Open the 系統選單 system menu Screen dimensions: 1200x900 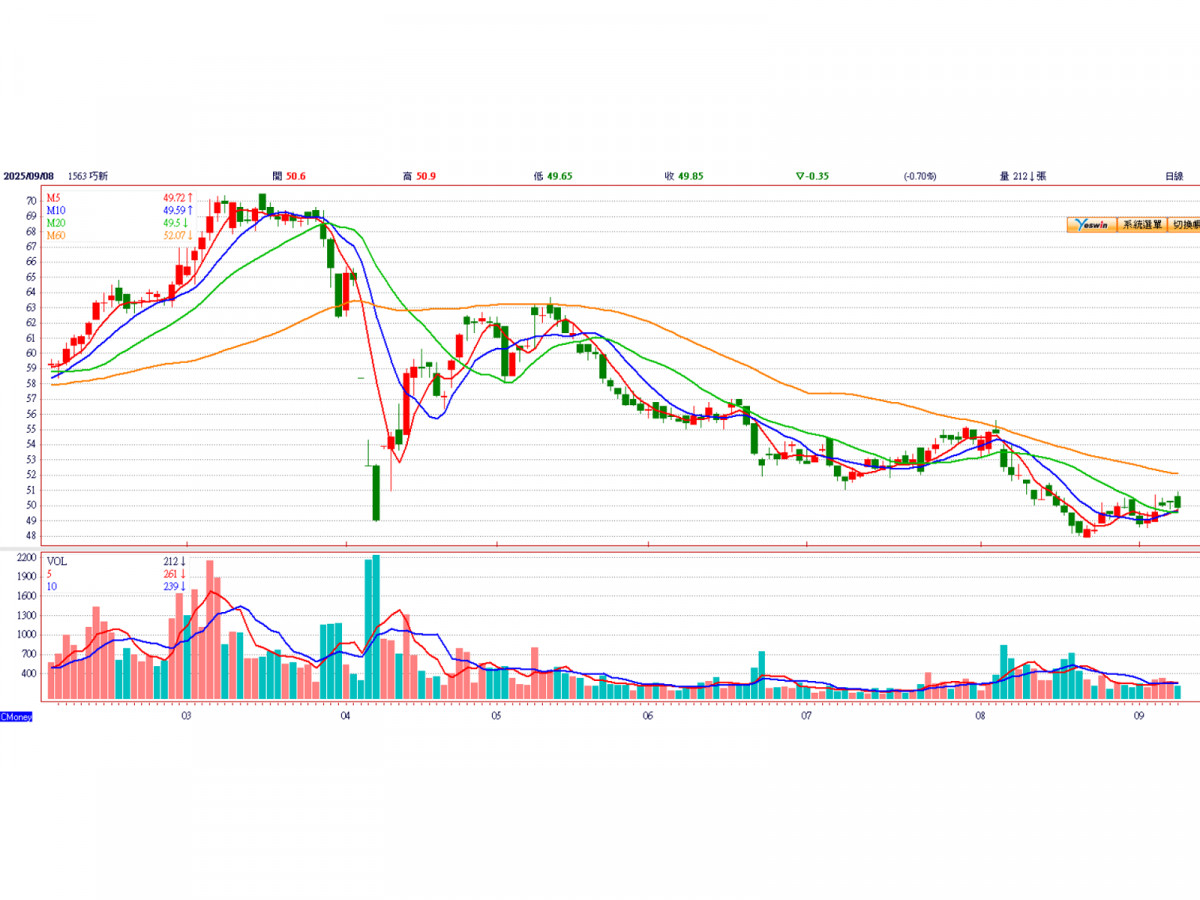[1142, 226]
